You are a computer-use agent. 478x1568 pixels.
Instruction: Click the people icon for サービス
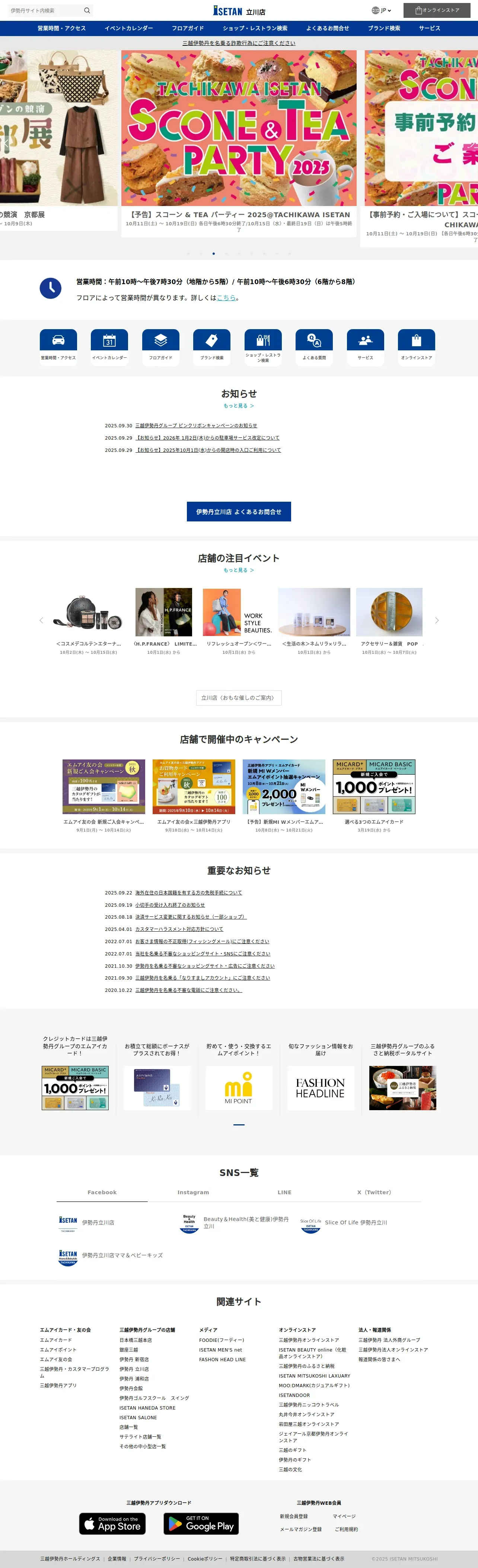365,340
